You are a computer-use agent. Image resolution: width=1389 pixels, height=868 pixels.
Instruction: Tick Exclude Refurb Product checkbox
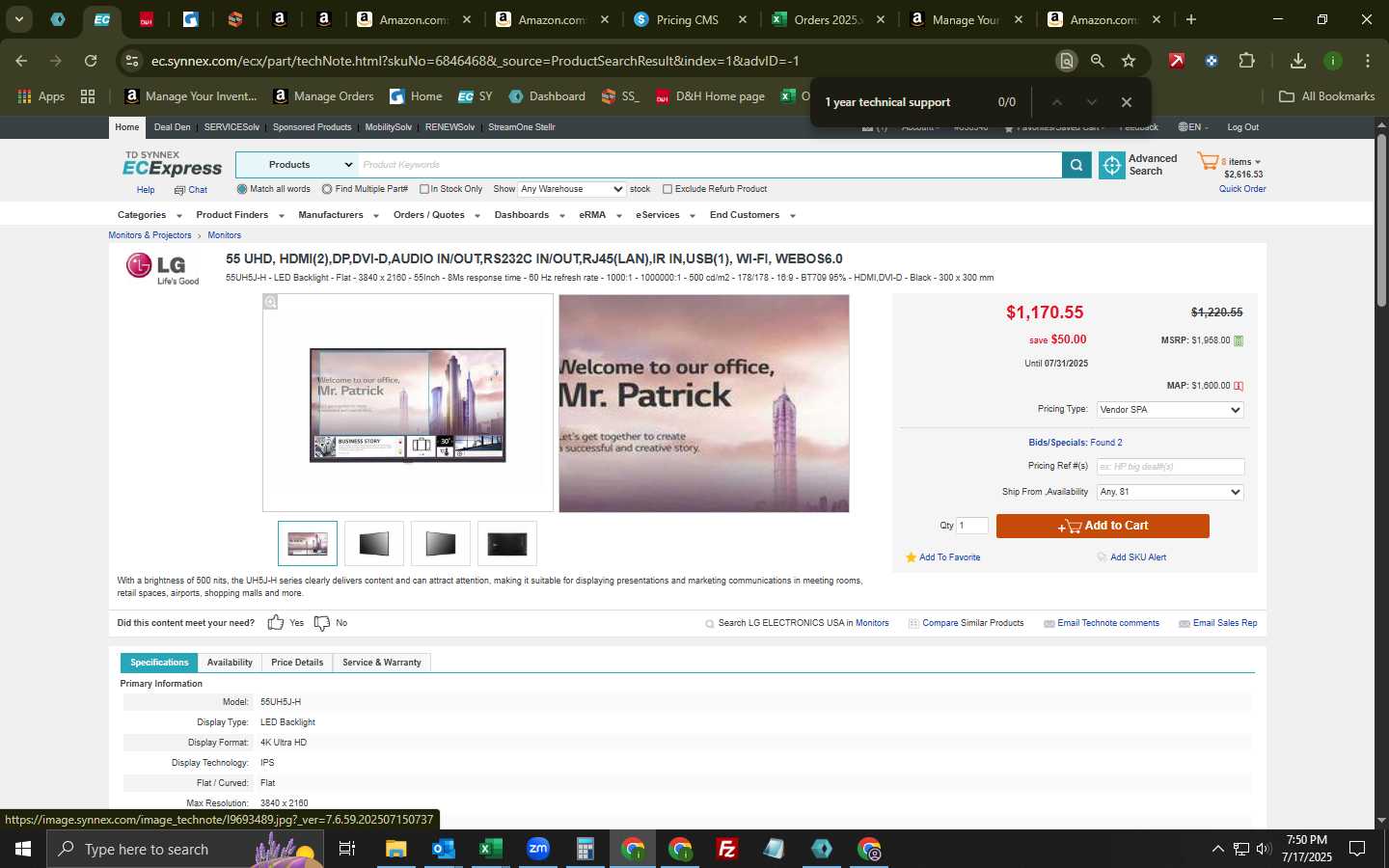[x=667, y=189]
